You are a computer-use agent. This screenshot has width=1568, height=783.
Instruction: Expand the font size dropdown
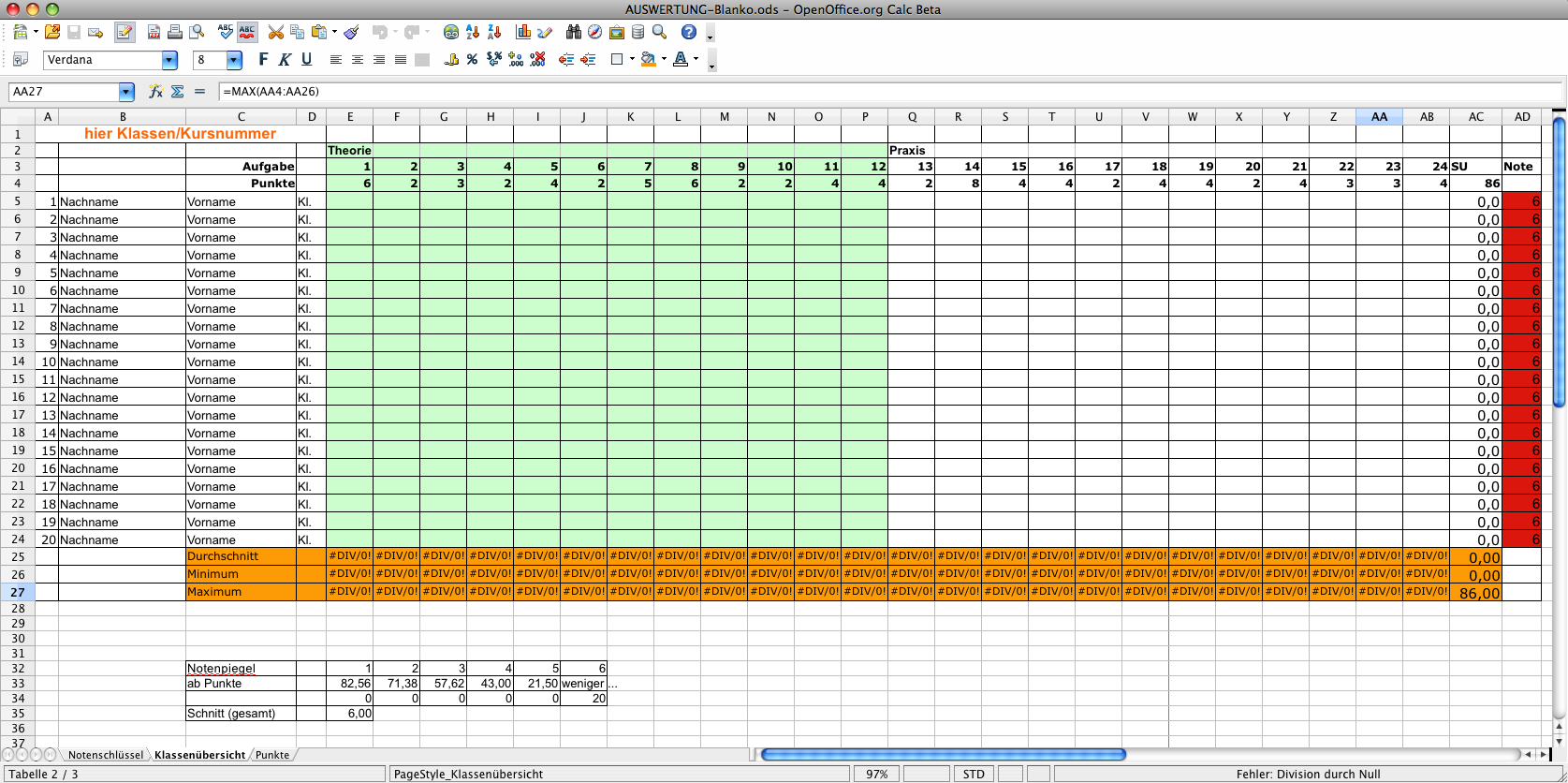(x=234, y=60)
